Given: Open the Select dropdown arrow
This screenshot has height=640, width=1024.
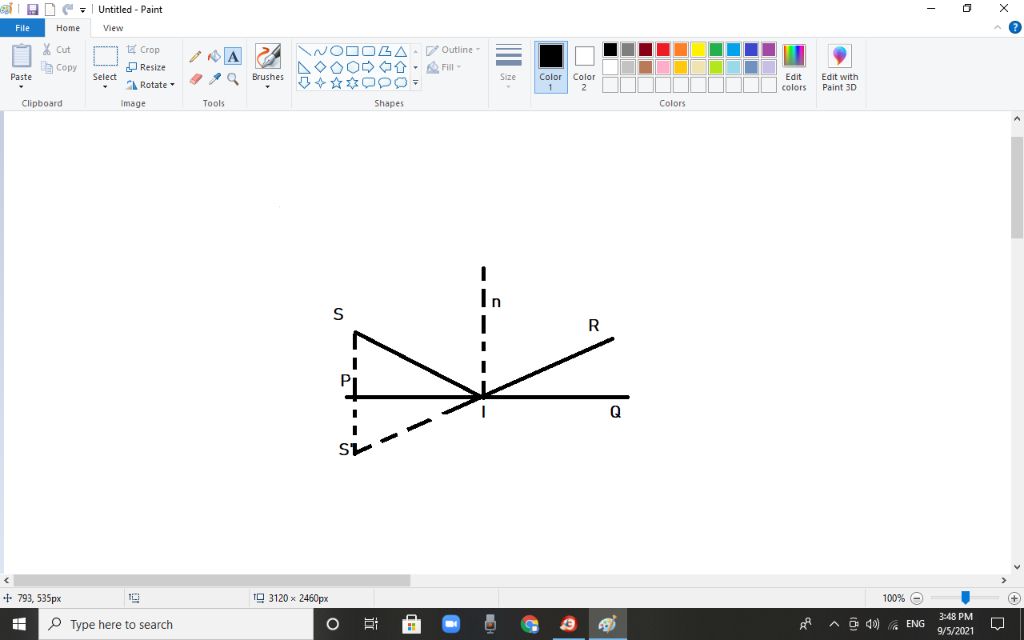Looking at the screenshot, I should click(x=104, y=87).
